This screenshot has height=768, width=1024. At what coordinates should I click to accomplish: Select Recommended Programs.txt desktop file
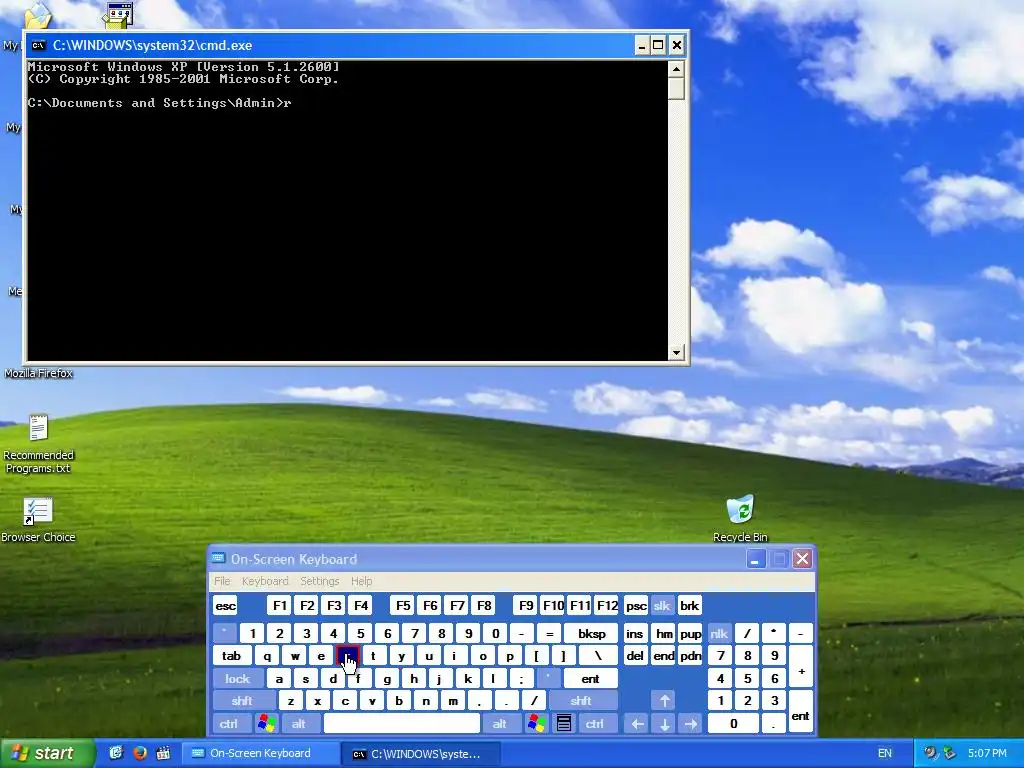click(x=38, y=444)
